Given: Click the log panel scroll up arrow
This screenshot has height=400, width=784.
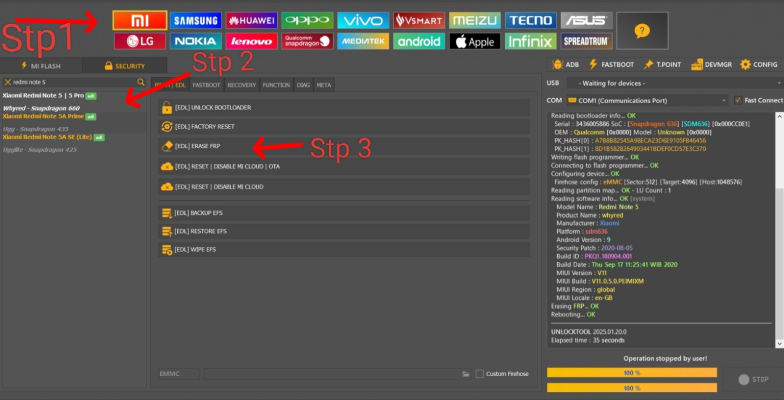Looking at the screenshot, I should coord(780,116).
